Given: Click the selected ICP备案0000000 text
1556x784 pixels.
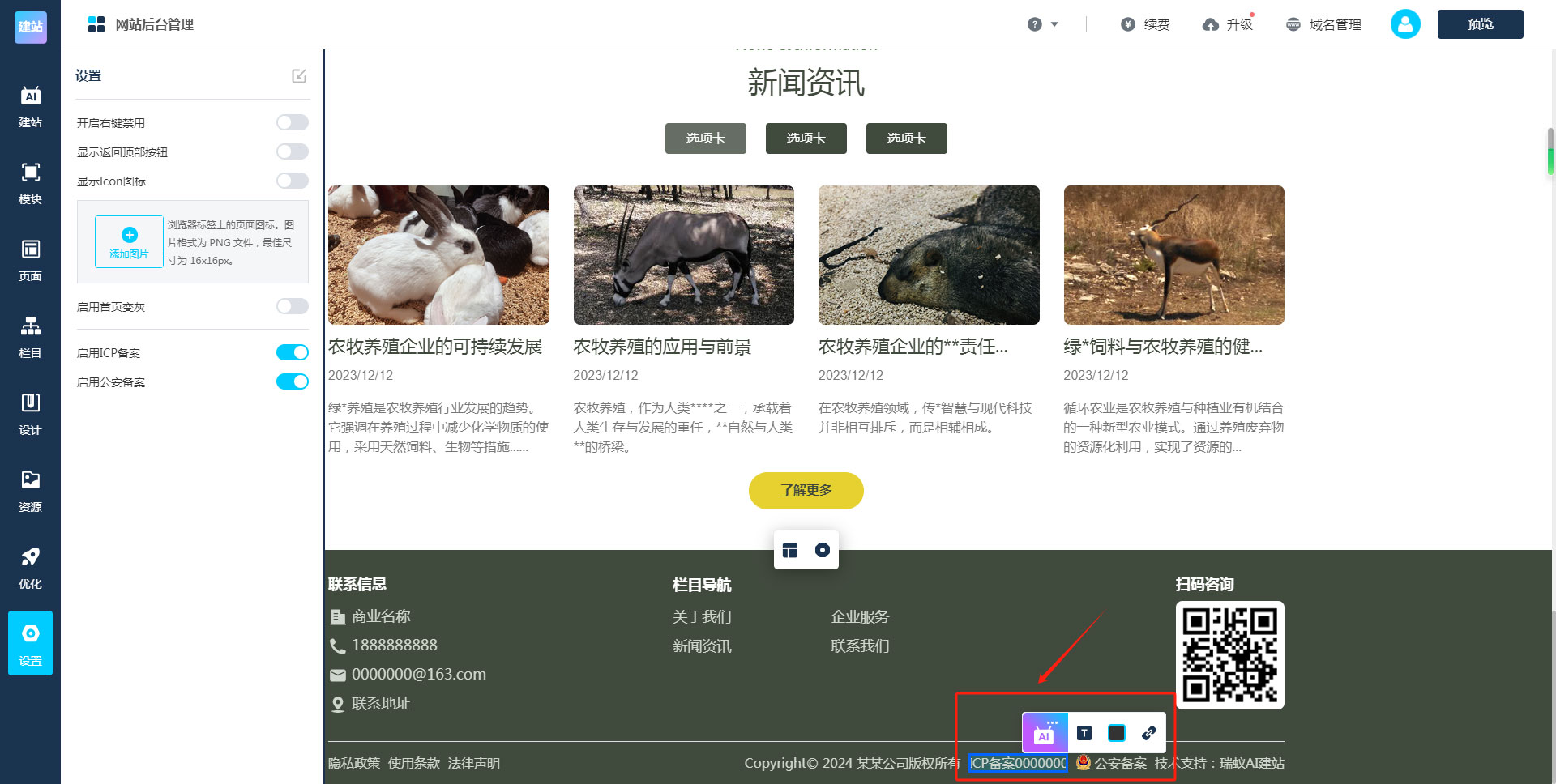Looking at the screenshot, I should click(1019, 763).
